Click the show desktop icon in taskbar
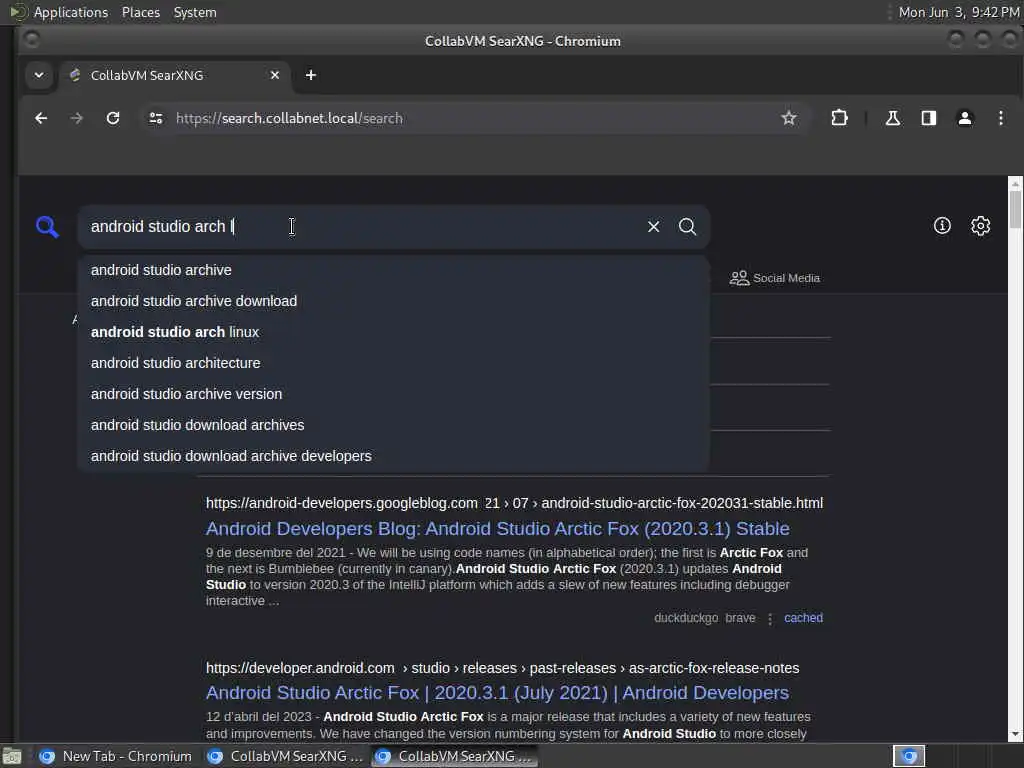1024x768 pixels. click(x=12, y=757)
